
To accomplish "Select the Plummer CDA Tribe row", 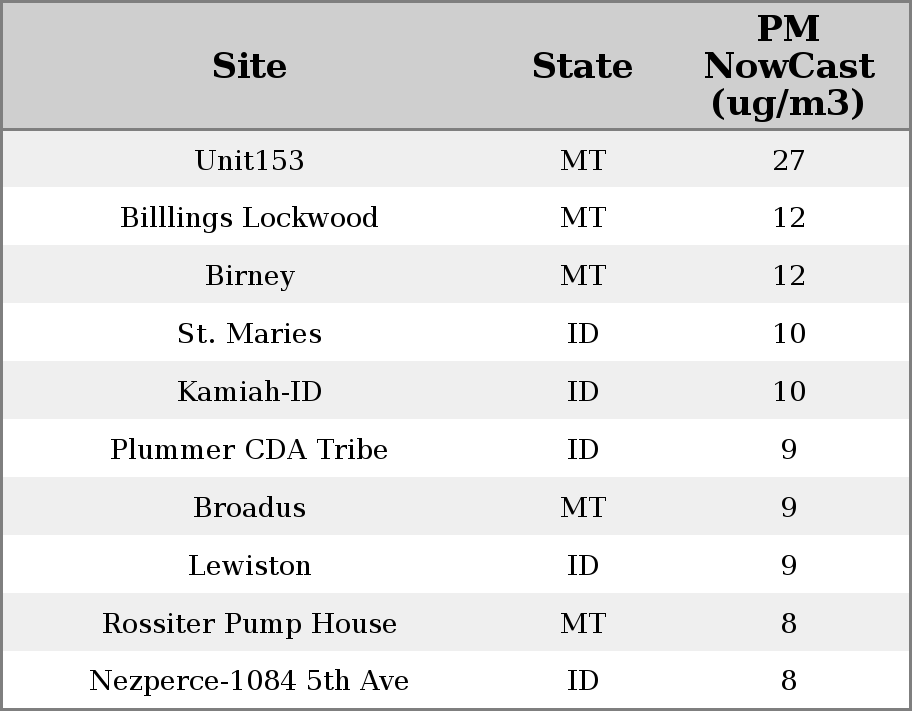I will pos(249,450).
